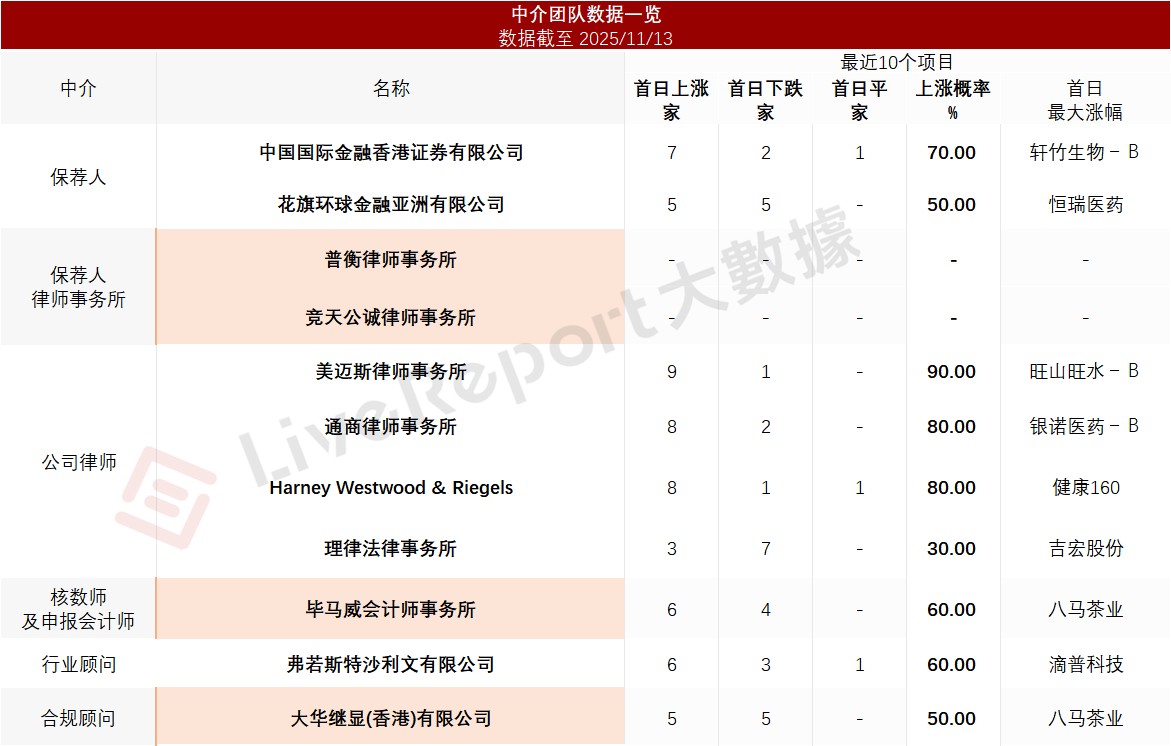Screen dimensions: 1171x746
Task: Click 吉宏股份
Action: point(1085,548)
